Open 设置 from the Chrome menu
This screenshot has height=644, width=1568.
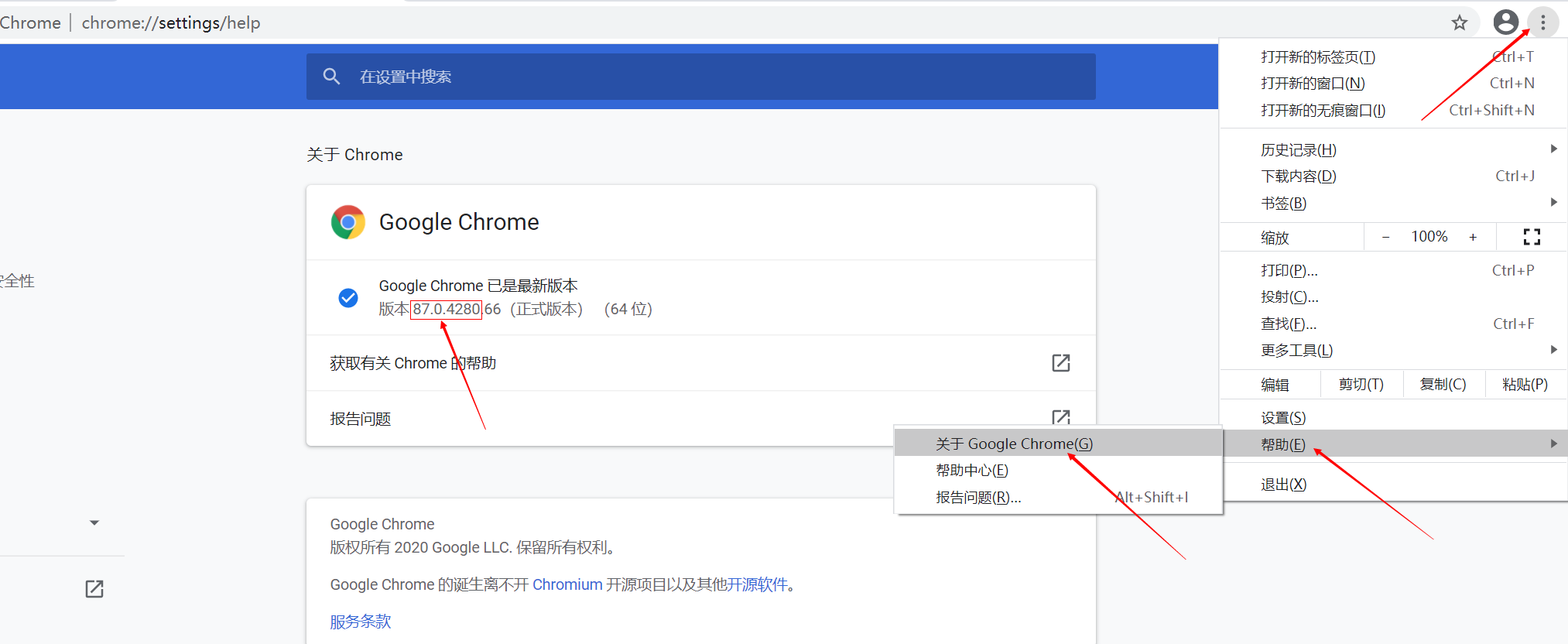coord(1393,418)
